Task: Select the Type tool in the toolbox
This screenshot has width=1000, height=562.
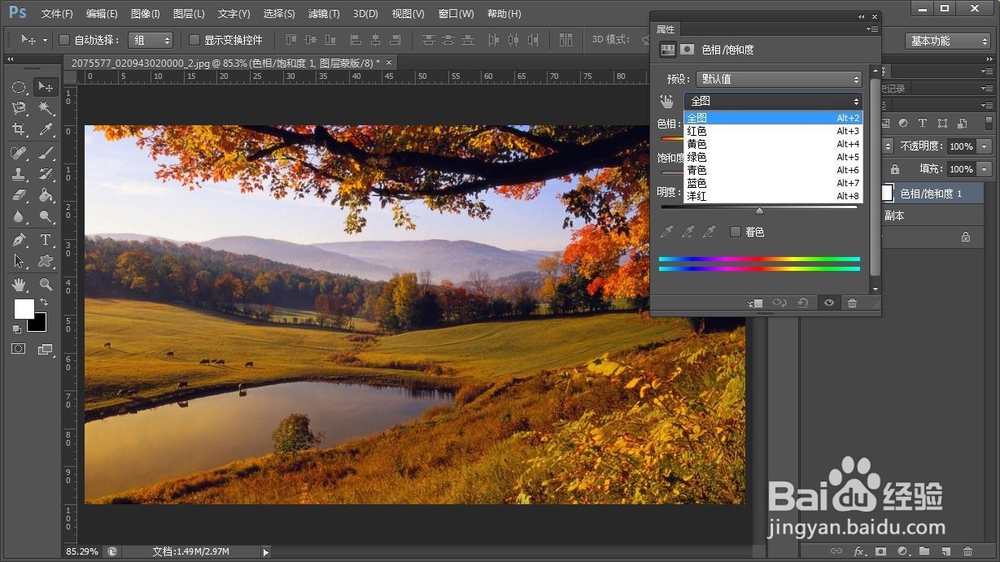Action: point(45,240)
